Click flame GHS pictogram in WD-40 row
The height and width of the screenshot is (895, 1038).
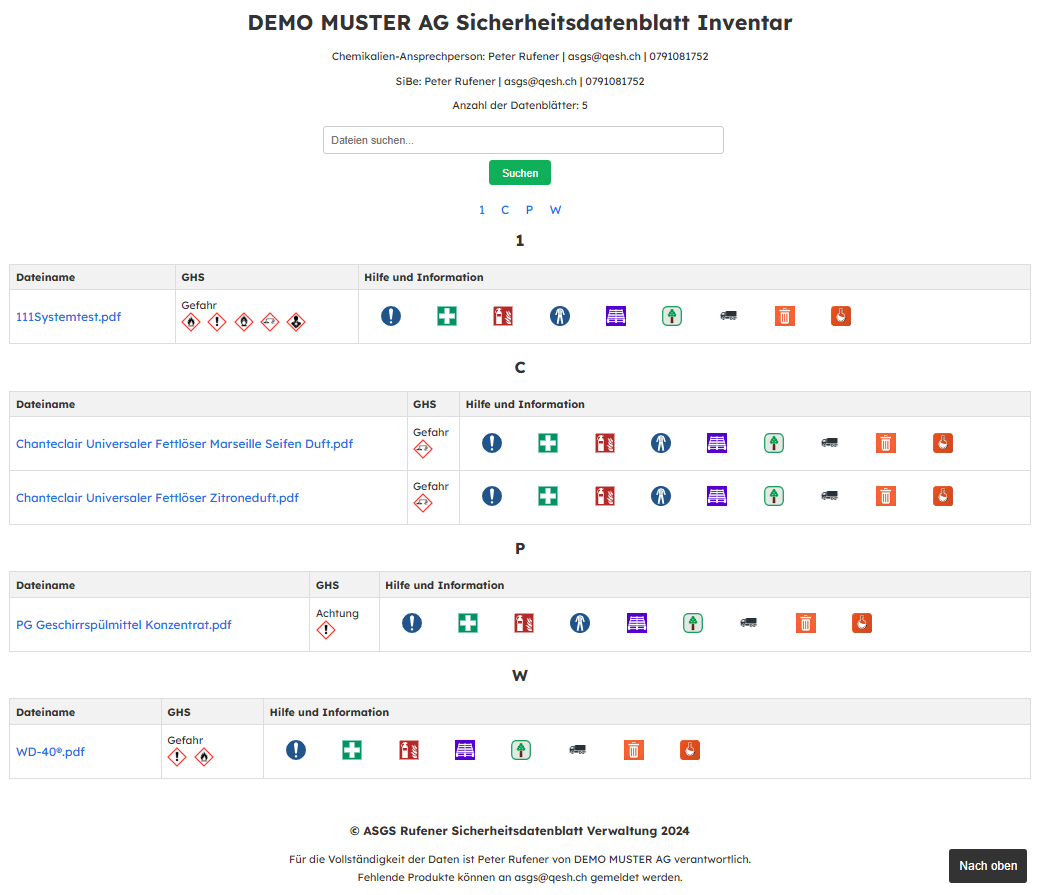pos(204,757)
